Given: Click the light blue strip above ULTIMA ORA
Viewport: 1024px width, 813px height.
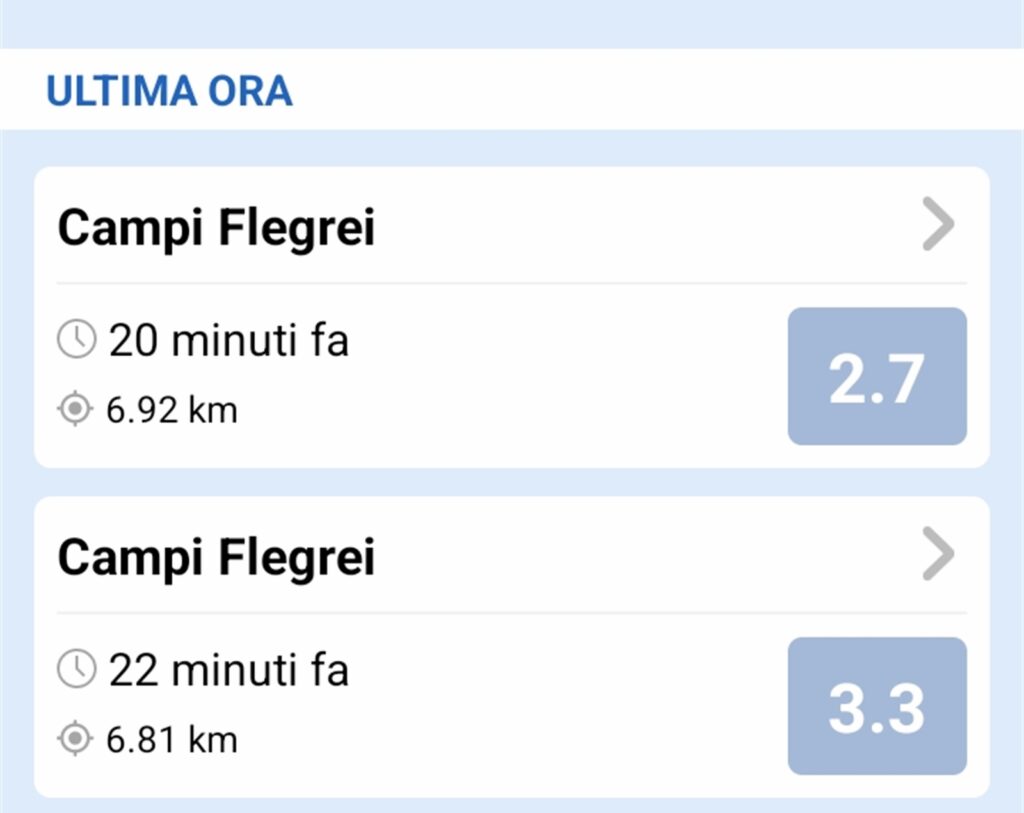Looking at the screenshot, I should pyautogui.click(x=512, y=24).
